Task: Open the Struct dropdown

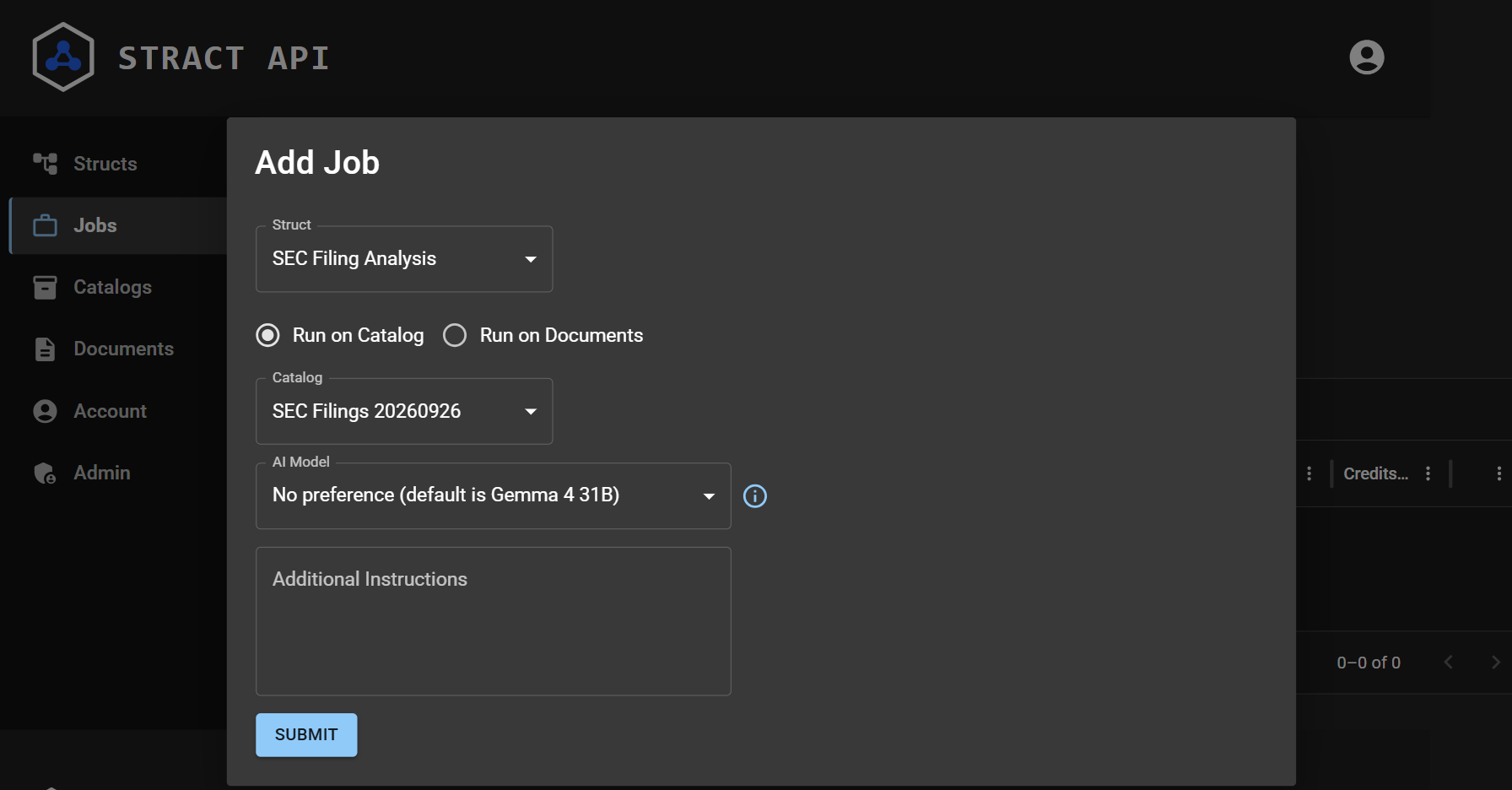Action: [x=404, y=259]
